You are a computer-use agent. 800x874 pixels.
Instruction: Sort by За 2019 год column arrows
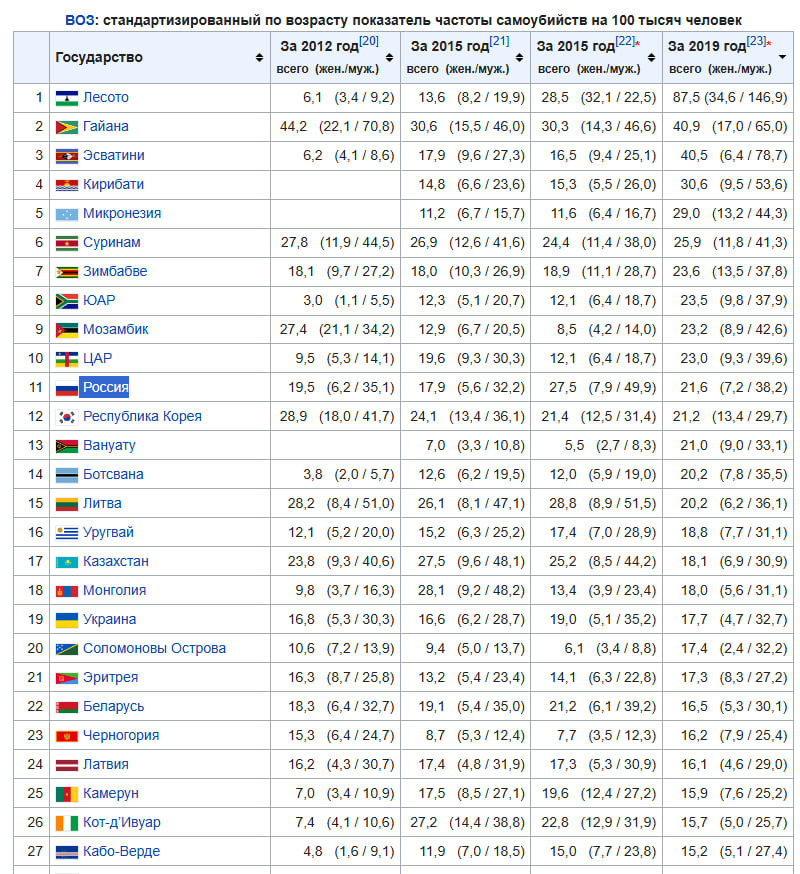click(782, 58)
